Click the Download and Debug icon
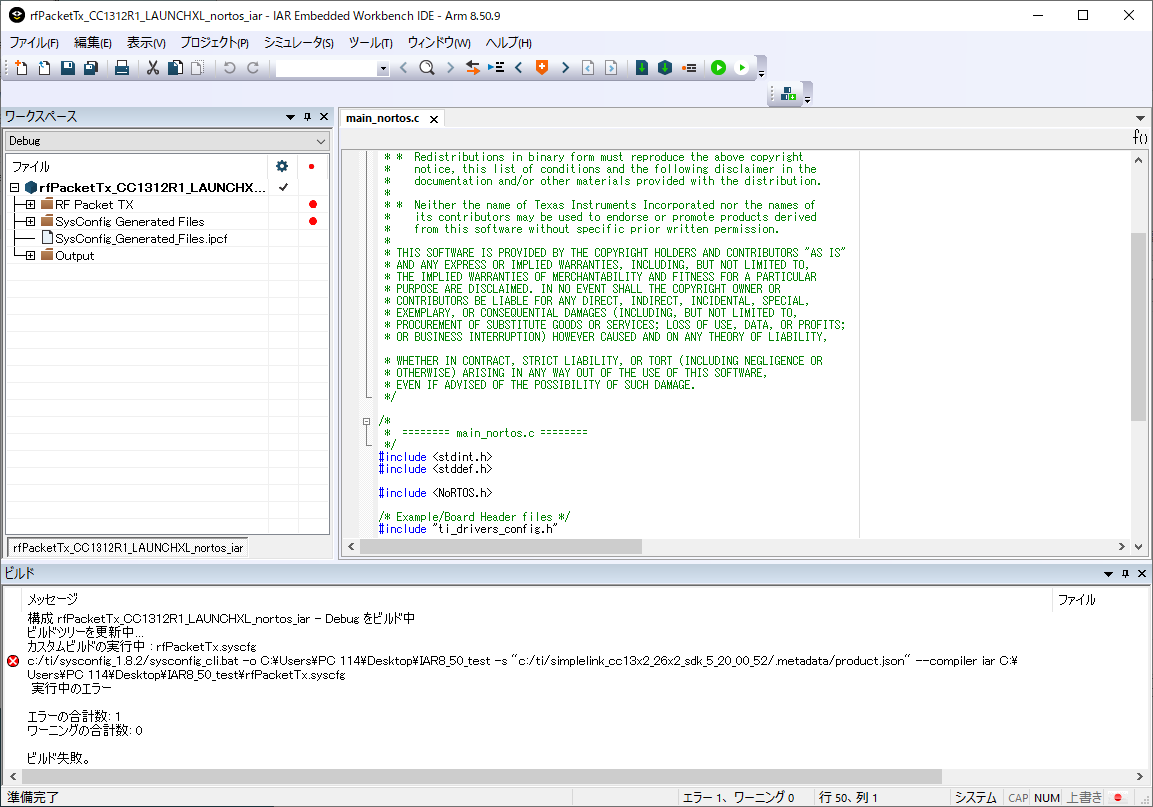This screenshot has height=807, width=1153. [x=719, y=68]
